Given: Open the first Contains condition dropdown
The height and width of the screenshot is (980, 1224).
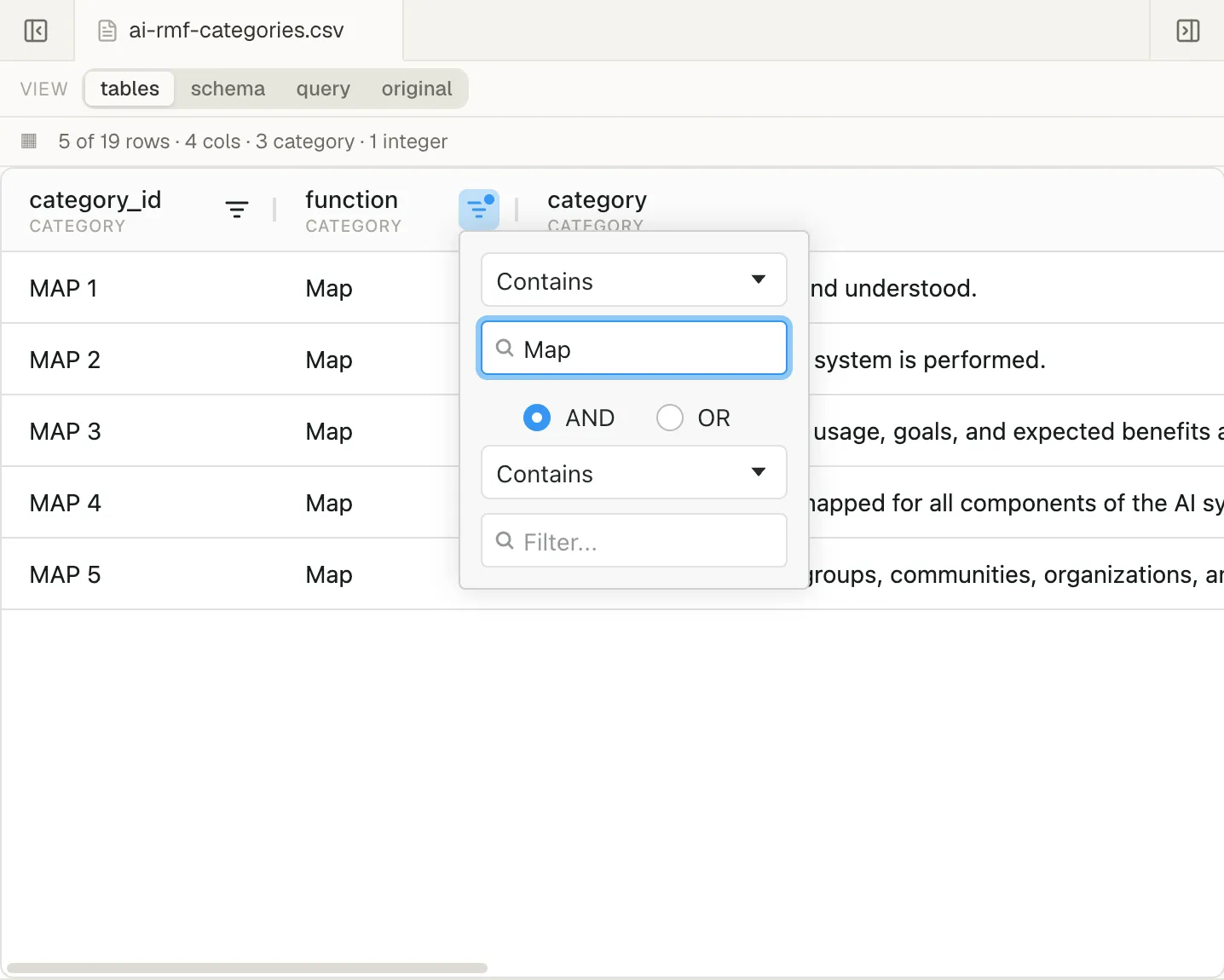Looking at the screenshot, I should tap(633, 280).
